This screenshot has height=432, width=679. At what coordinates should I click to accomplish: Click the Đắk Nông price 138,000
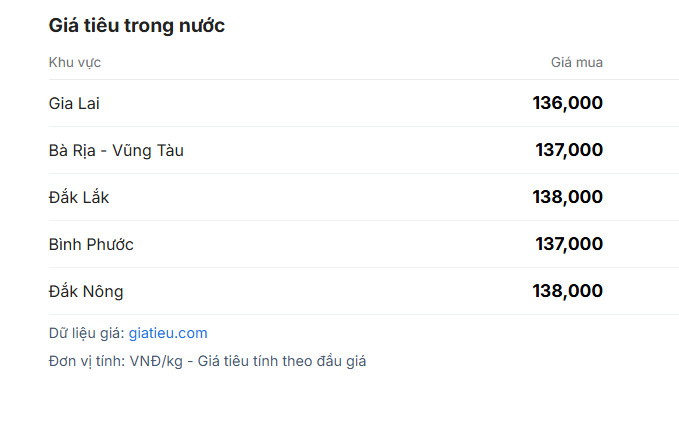[567, 291]
